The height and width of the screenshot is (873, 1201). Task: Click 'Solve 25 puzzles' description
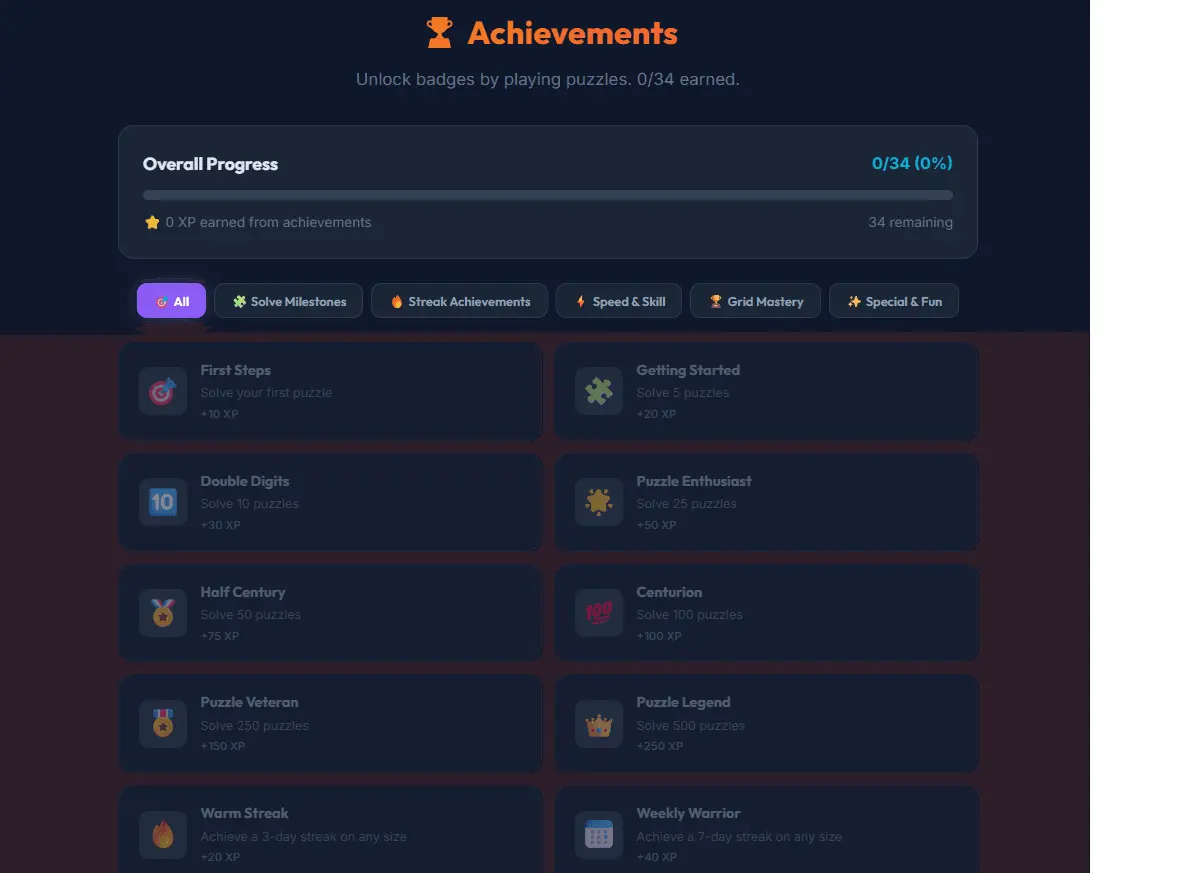click(x=686, y=503)
